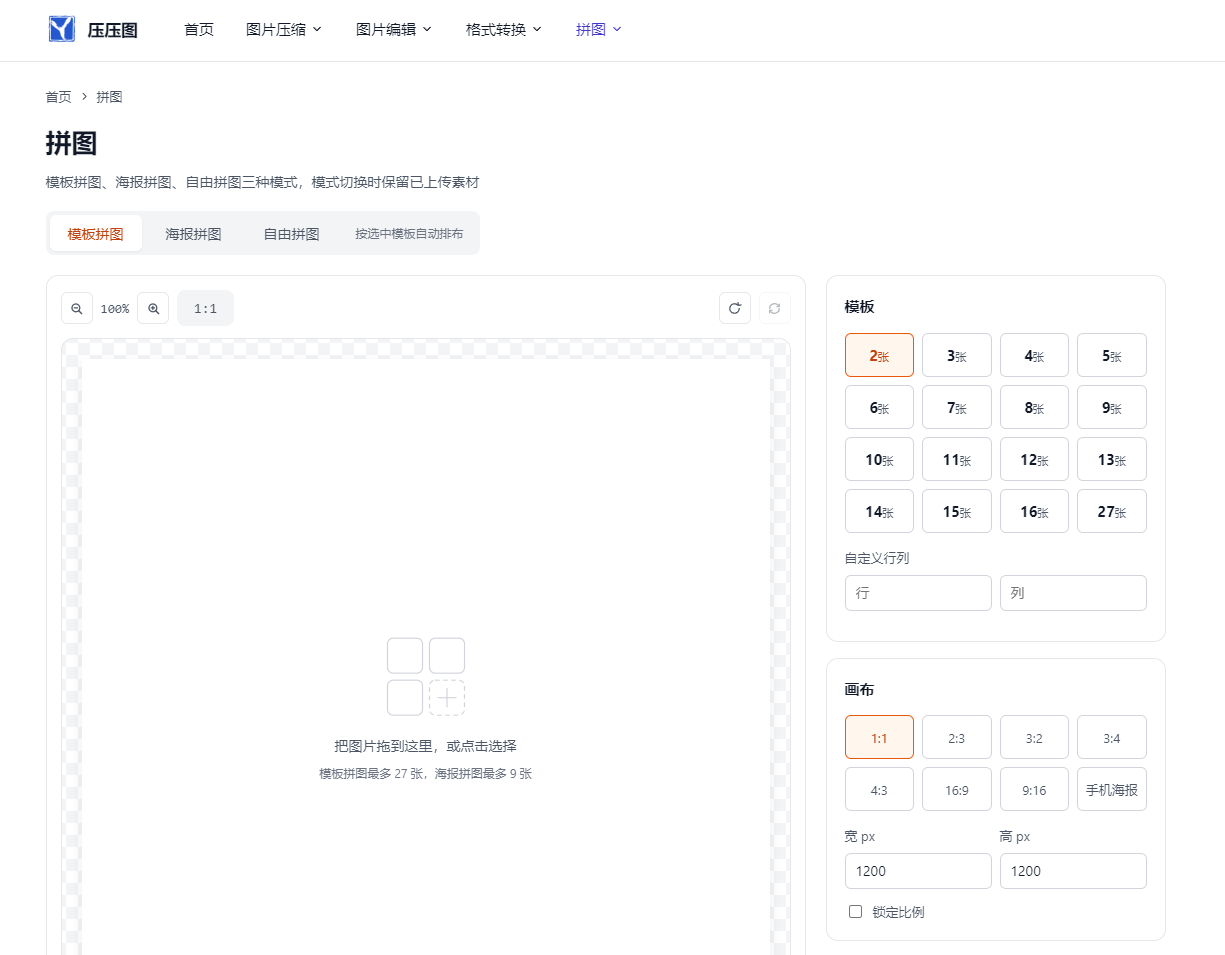1225x955 pixels.
Task: Select the 5张 template
Action: (1112, 355)
